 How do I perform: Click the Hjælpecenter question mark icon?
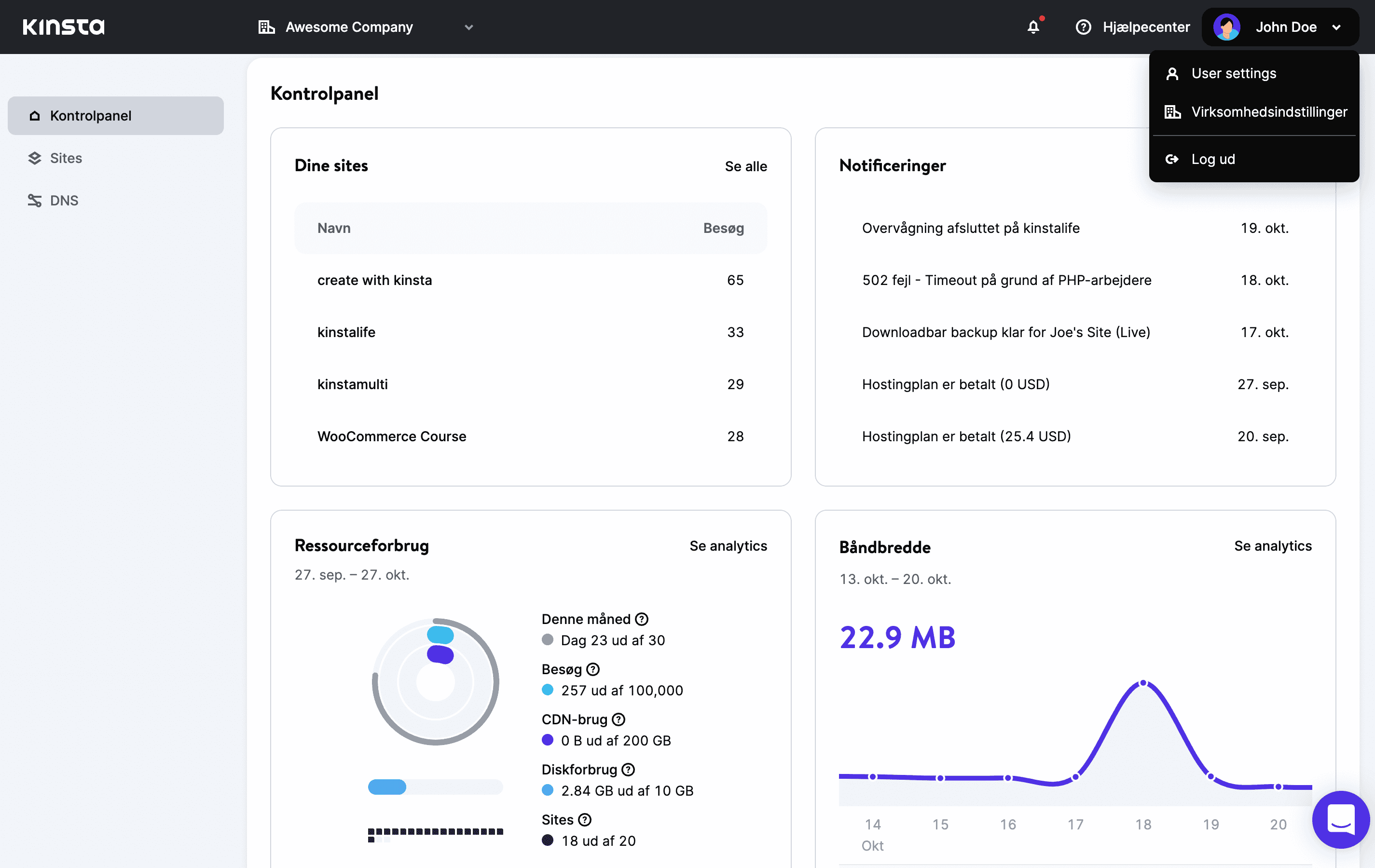pyautogui.click(x=1084, y=27)
